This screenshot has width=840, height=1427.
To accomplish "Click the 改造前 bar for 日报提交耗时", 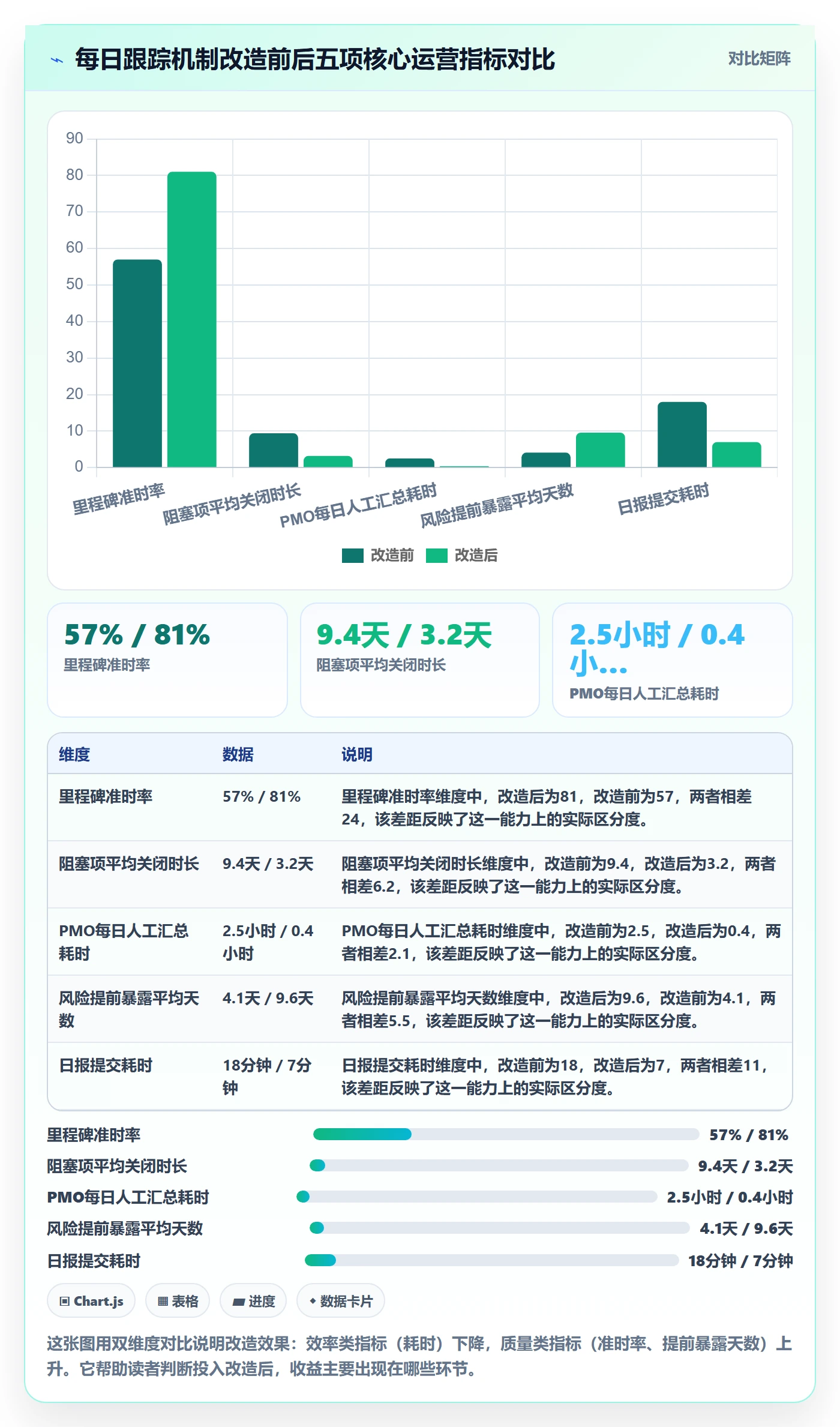I will [x=682, y=434].
